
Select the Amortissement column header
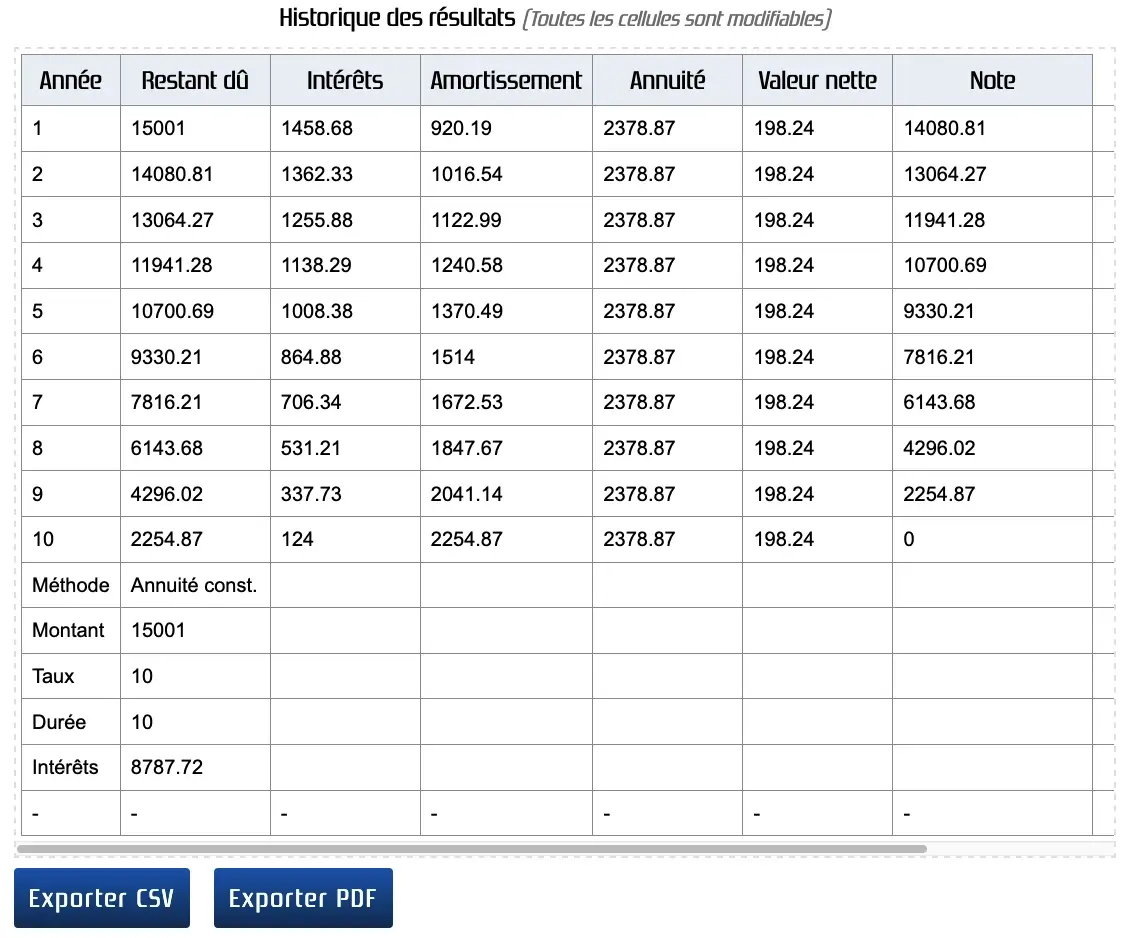tap(507, 80)
